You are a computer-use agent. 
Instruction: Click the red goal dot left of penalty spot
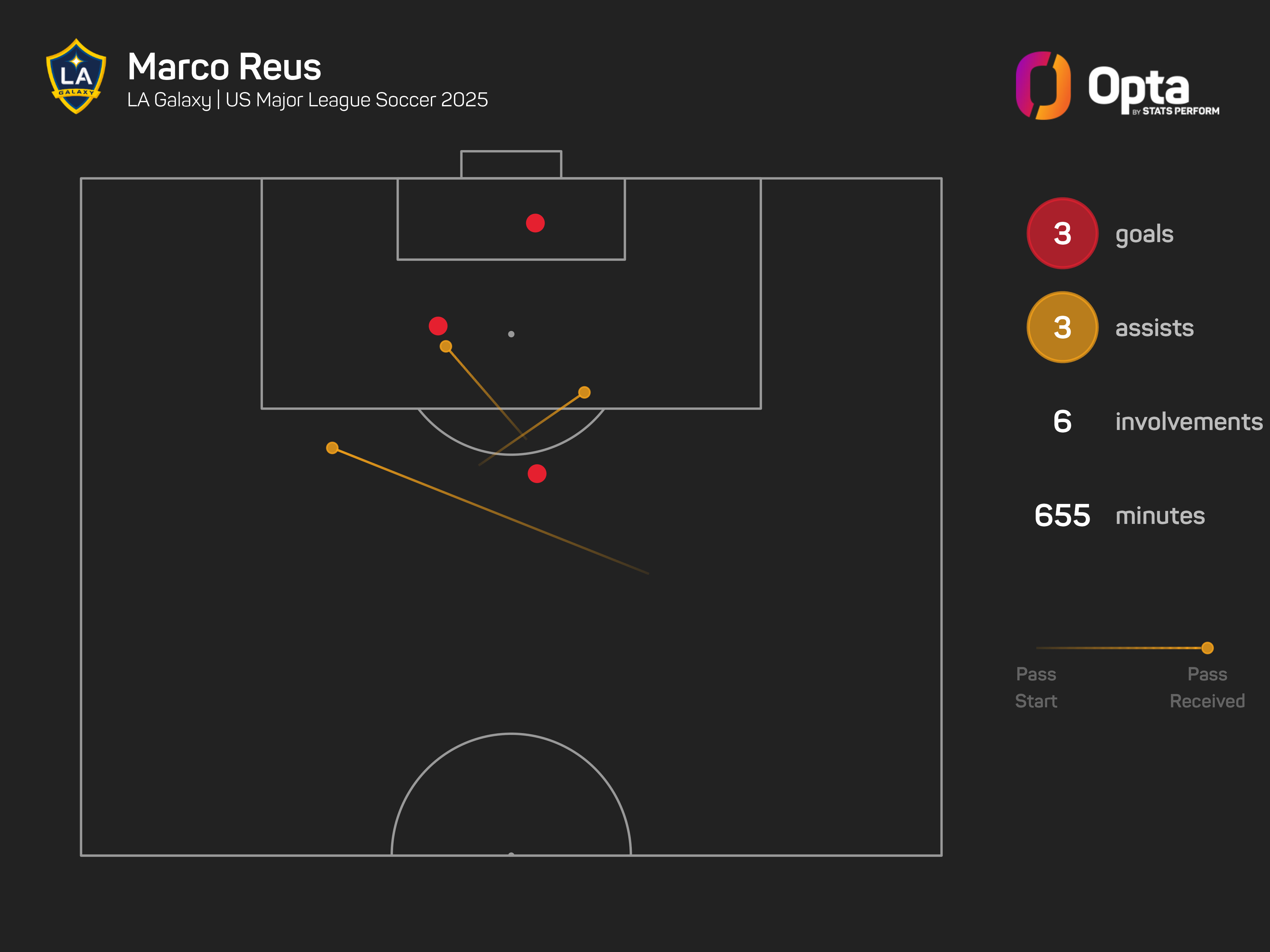(x=438, y=326)
